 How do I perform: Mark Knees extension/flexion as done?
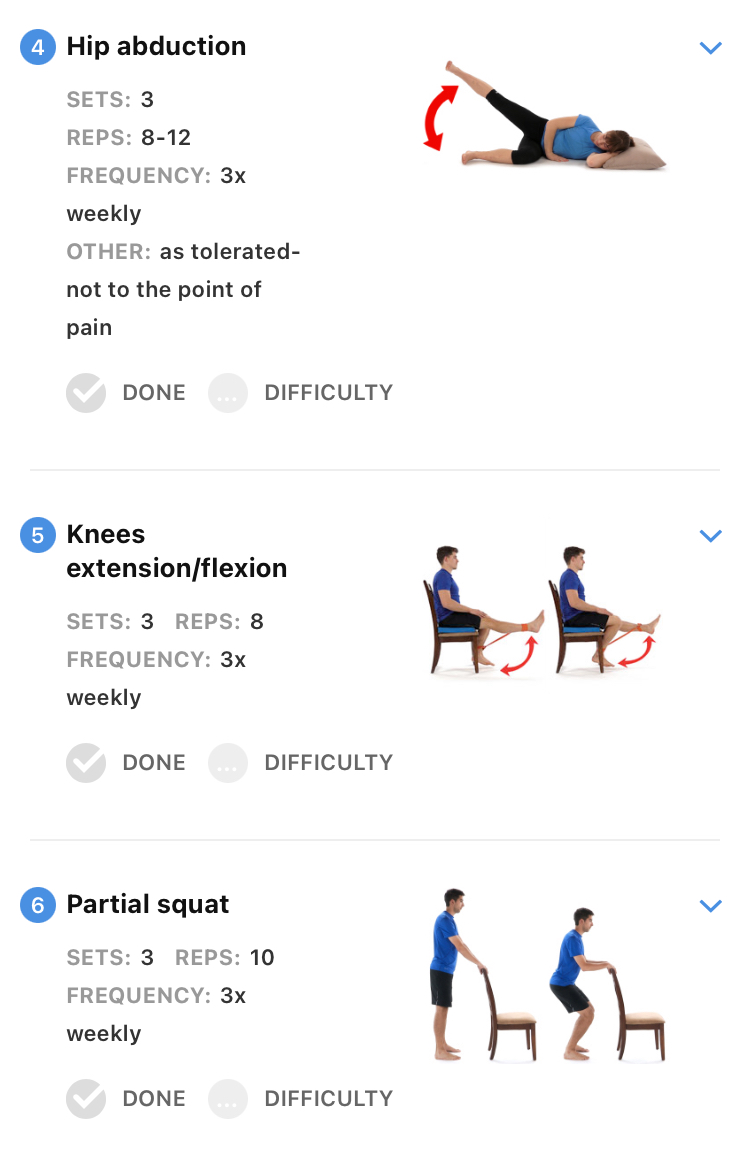coord(86,763)
